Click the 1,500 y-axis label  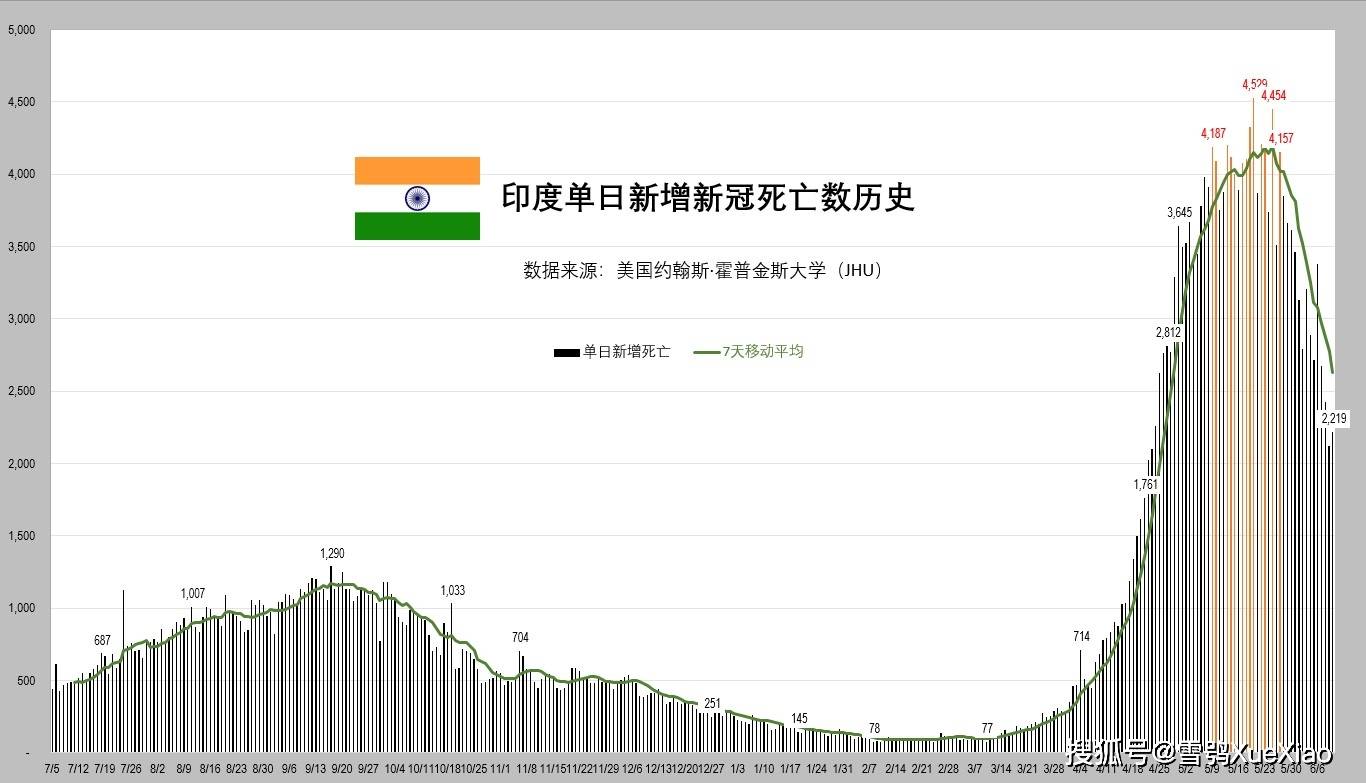click(x=21, y=536)
